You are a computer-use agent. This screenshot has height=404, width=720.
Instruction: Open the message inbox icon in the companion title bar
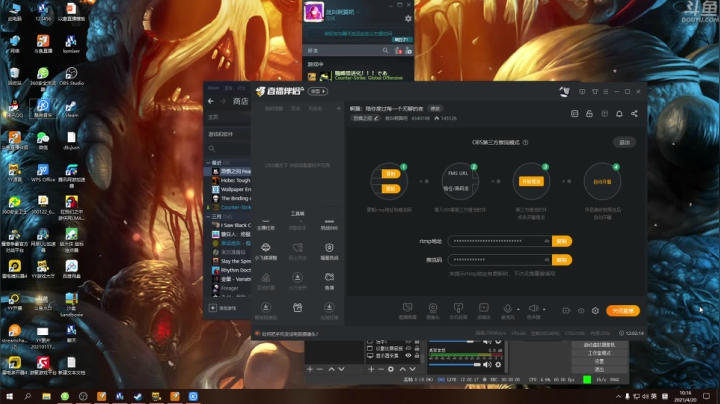(x=582, y=92)
